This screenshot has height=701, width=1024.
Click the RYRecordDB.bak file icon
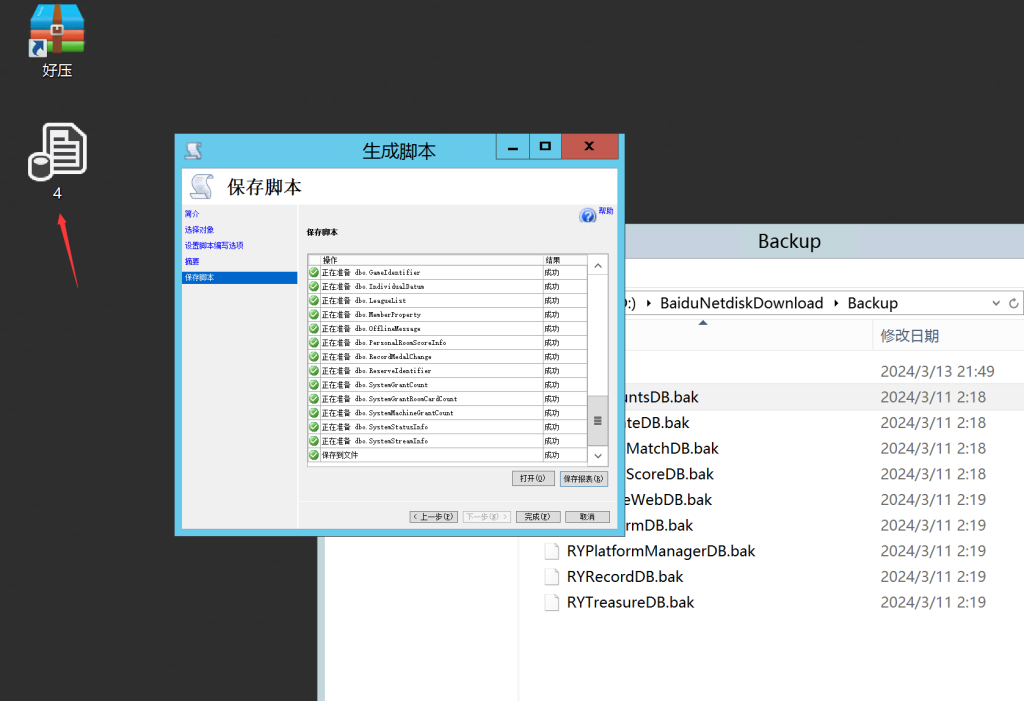click(551, 576)
